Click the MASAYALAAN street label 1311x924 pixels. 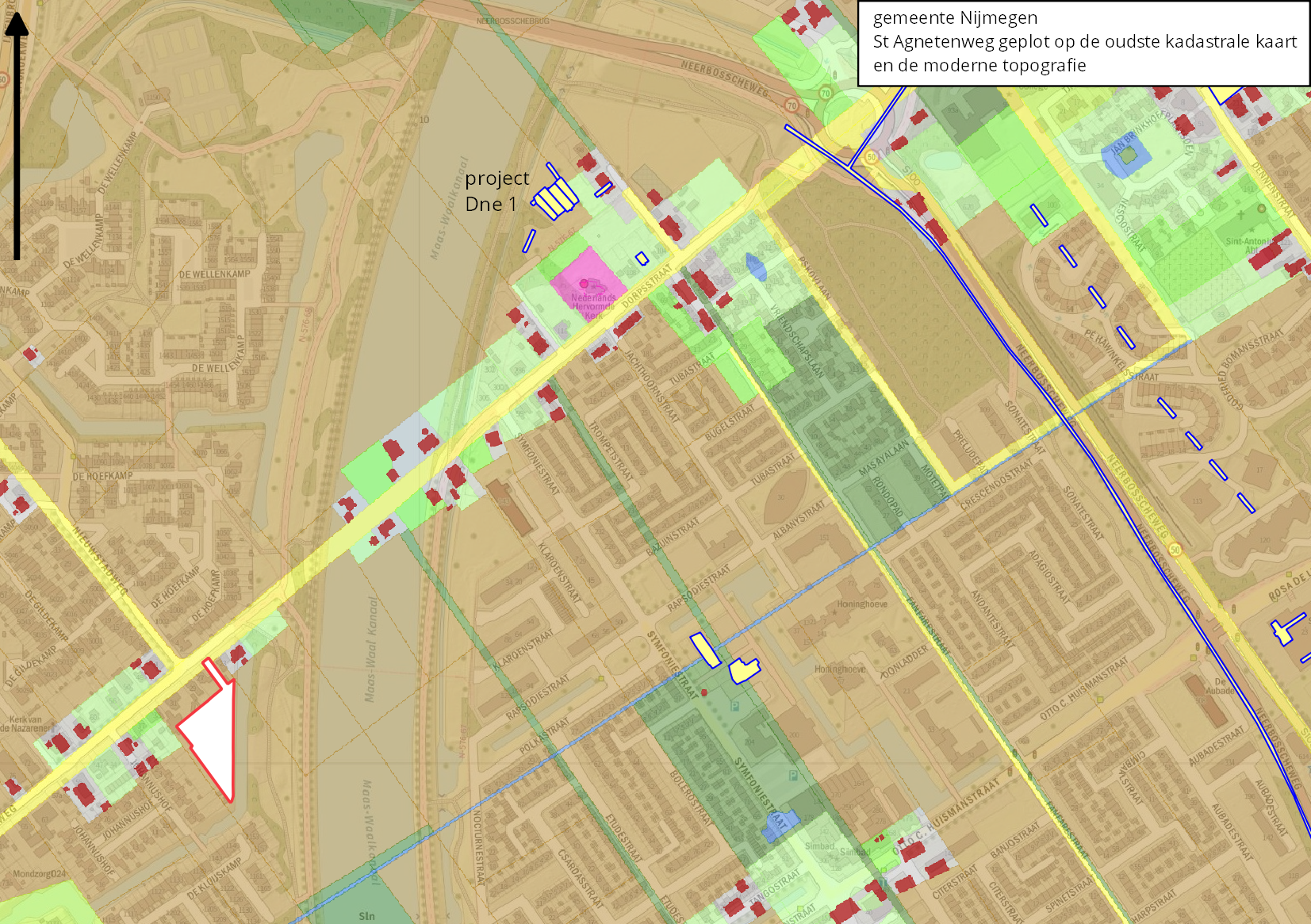pos(884,458)
